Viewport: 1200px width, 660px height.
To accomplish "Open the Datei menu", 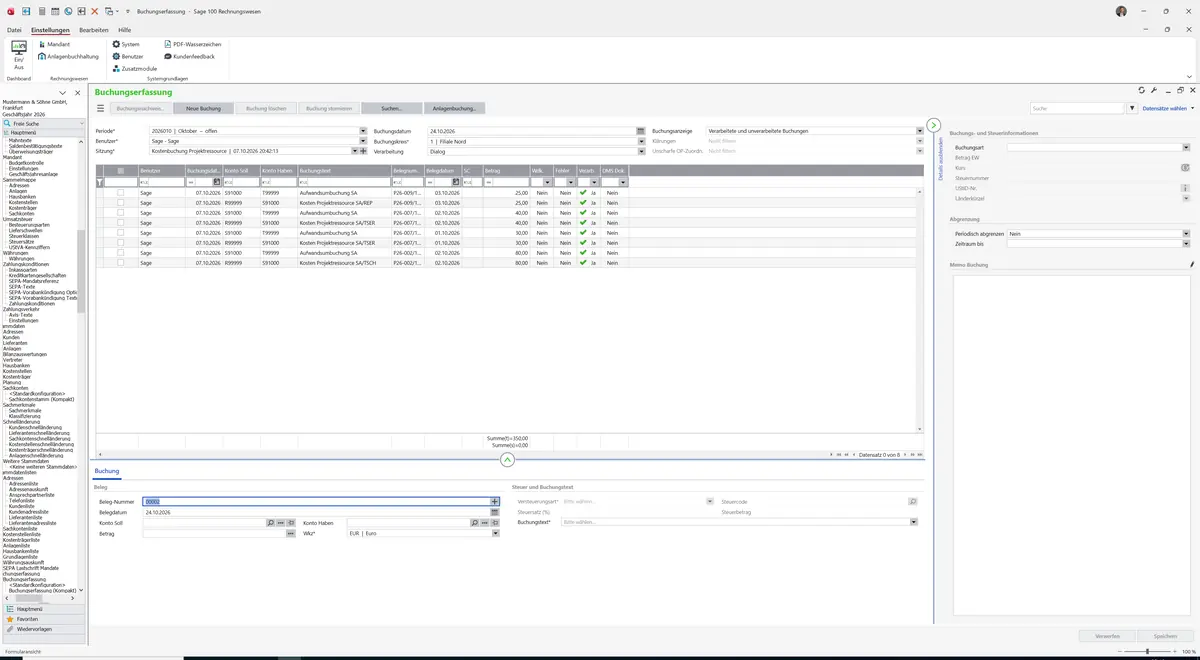I will coord(14,30).
